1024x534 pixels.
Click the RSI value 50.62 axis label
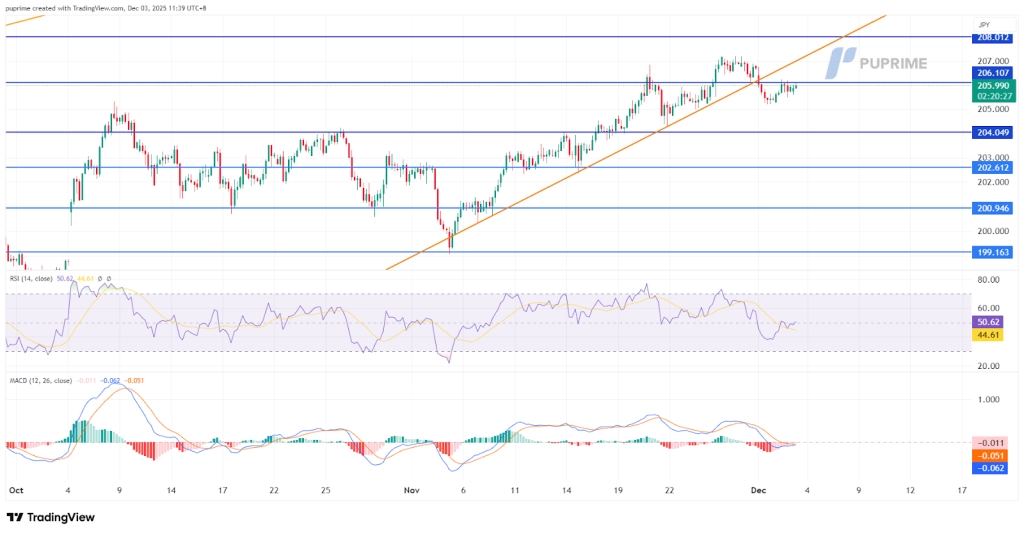(988, 323)
